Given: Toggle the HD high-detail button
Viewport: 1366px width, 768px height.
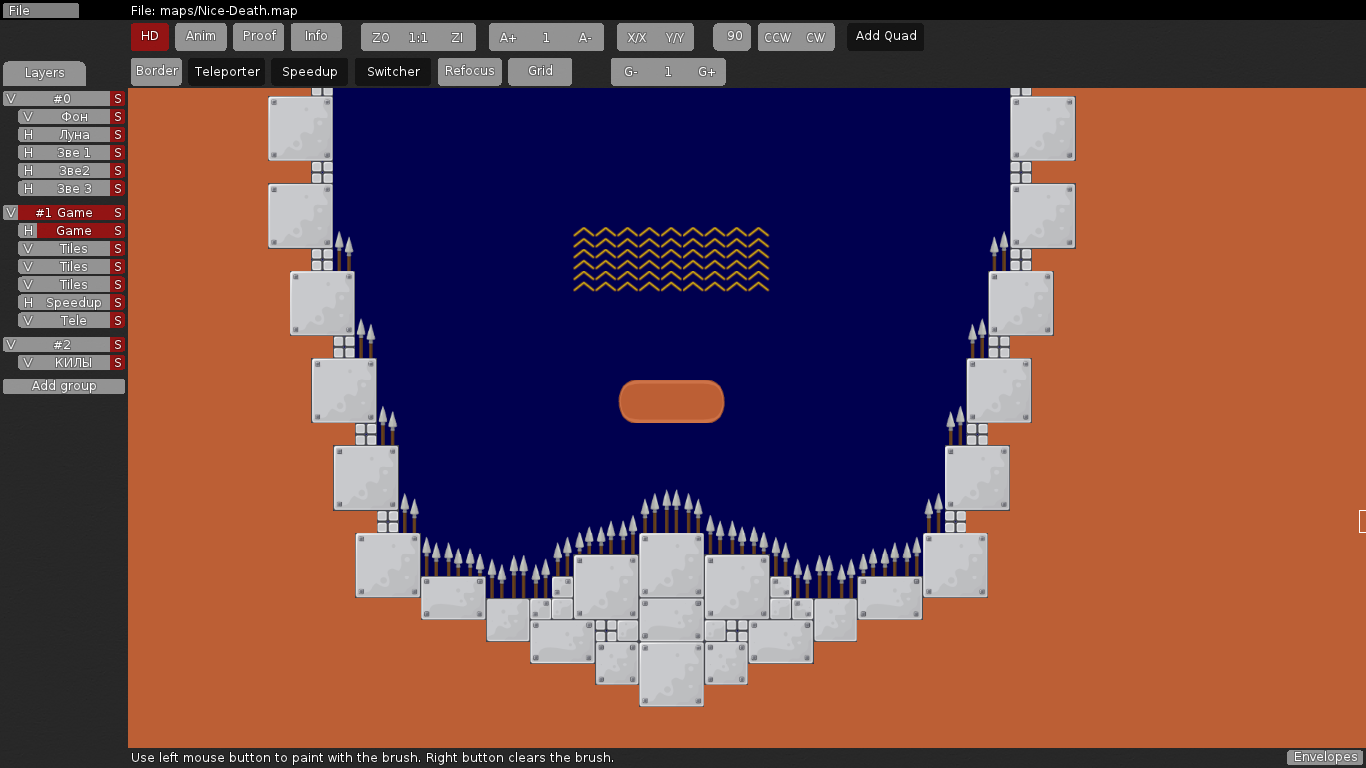Looking at the screenshot, I should (x=150, y=37).
